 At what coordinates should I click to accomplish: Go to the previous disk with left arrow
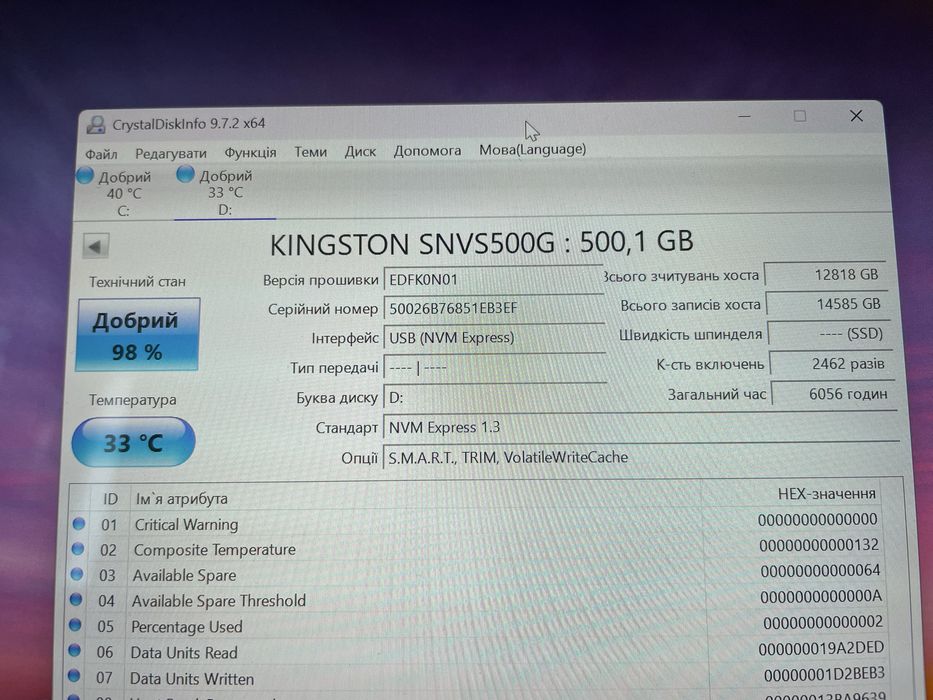coord(95,246)
